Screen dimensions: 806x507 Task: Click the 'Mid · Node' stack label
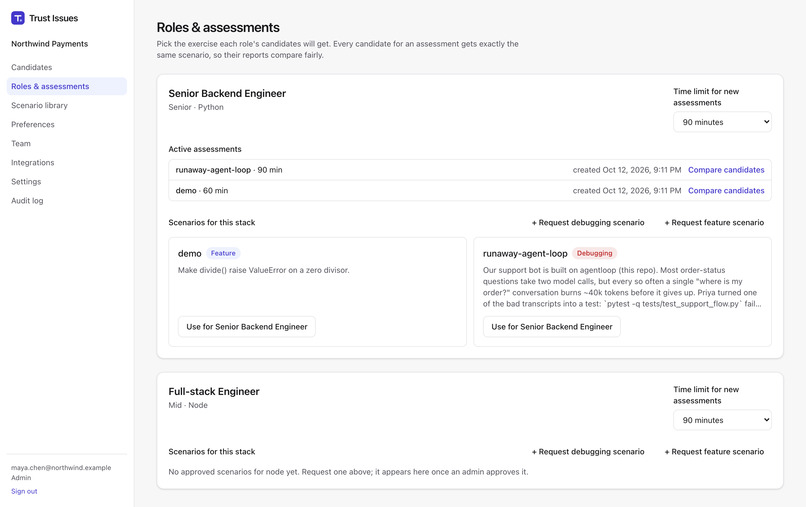click(x=188, y=405)
